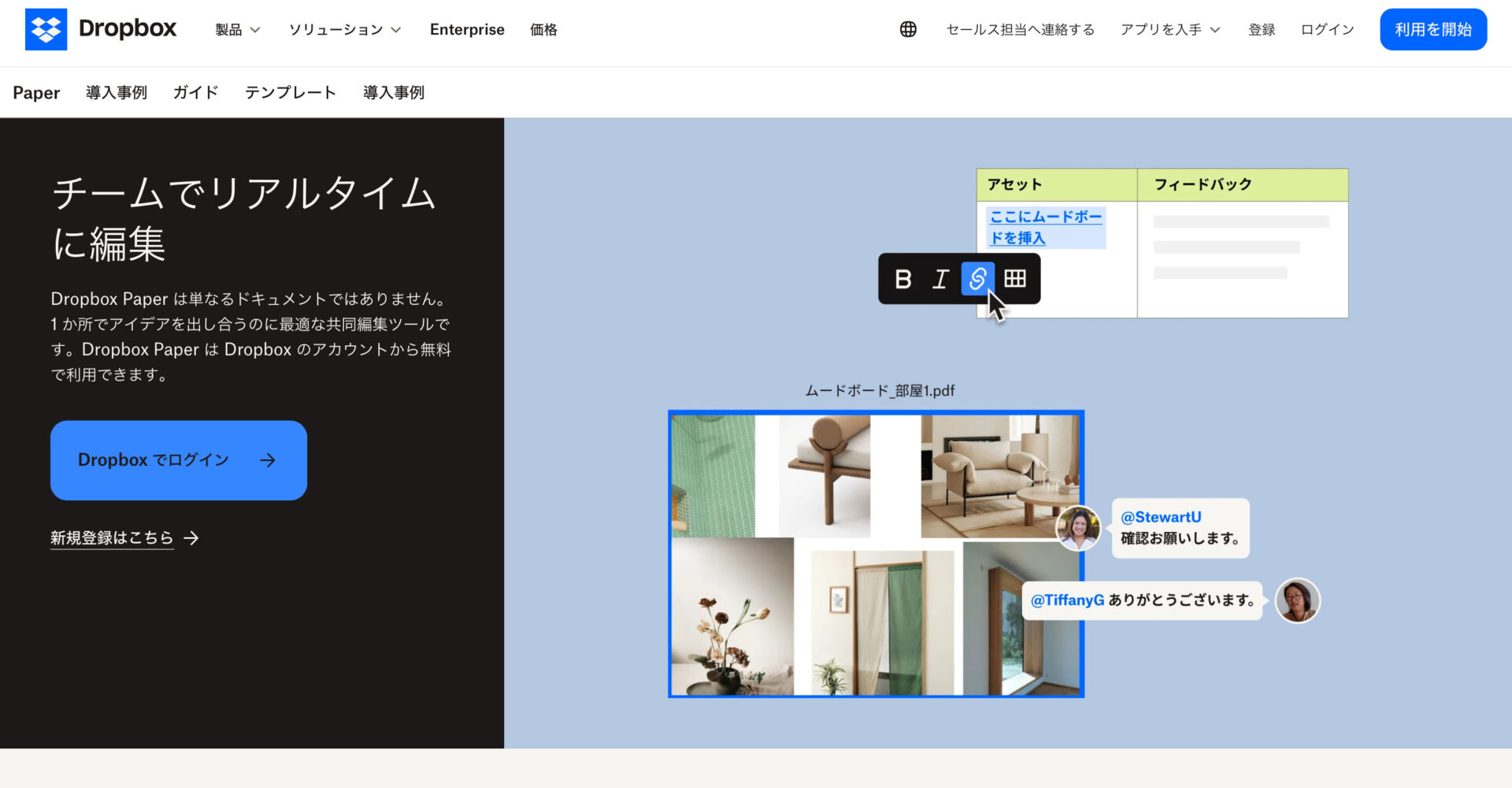The image size is (1512, 788).
Task: Click the Dropbox logo icon
Action: 46,28
